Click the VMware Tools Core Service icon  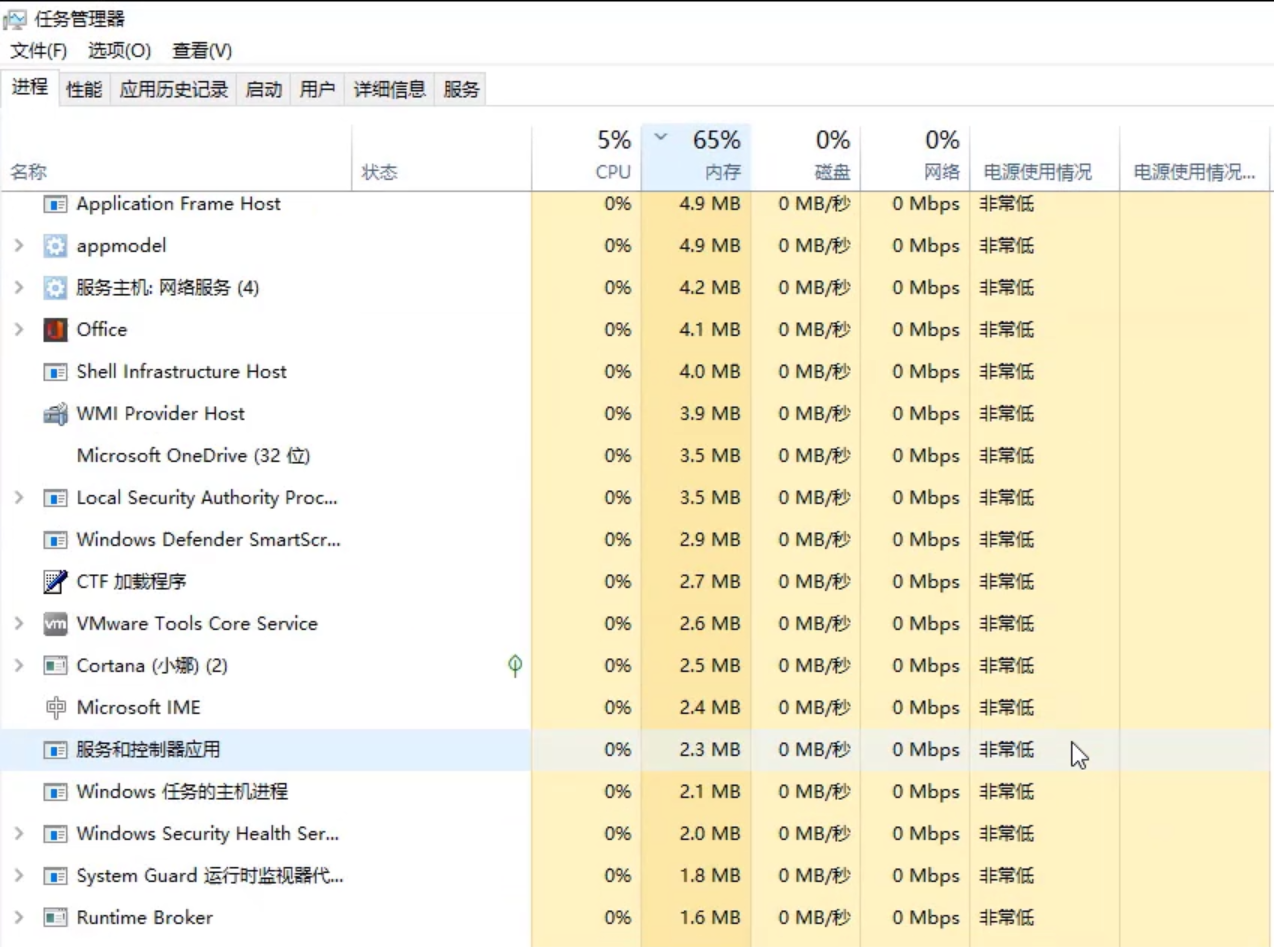point(55,623)
